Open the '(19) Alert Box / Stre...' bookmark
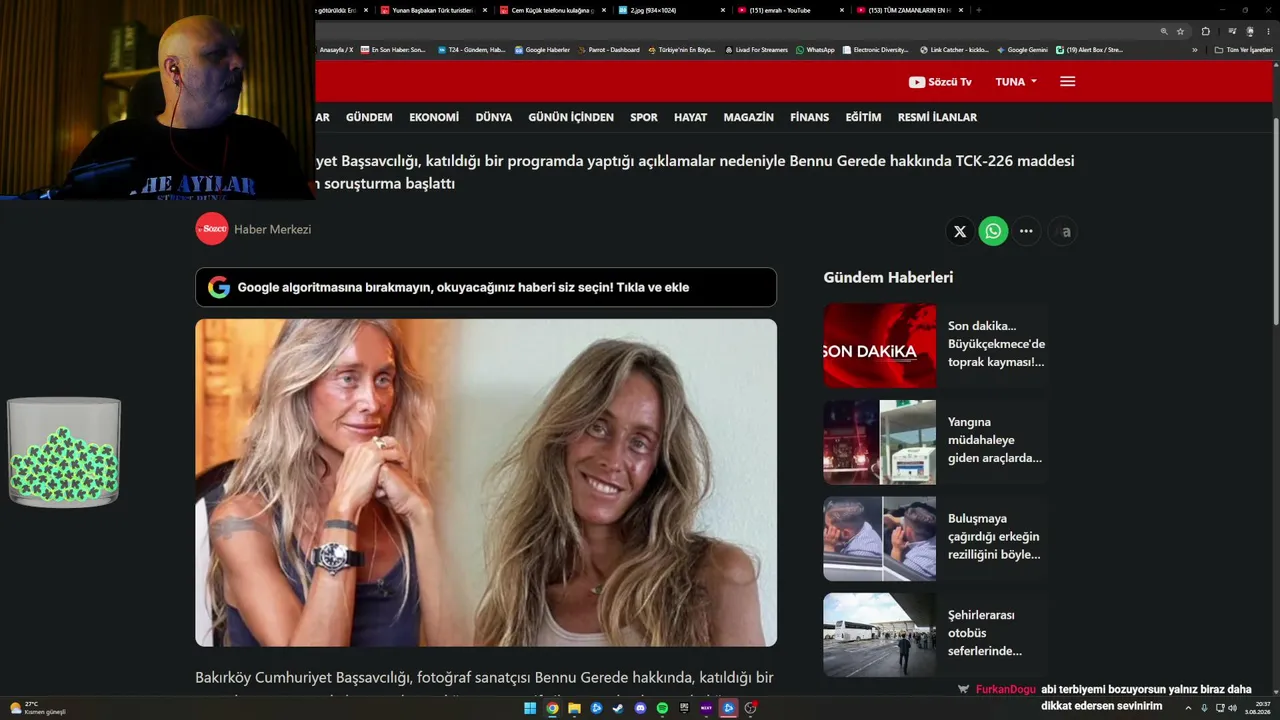This screenshot has width=1280, height=720. coord(1089,50)
